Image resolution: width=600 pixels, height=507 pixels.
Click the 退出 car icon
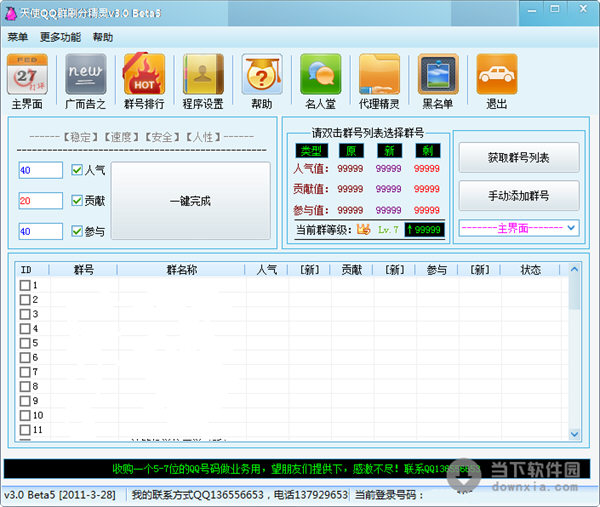pos(497,74)
